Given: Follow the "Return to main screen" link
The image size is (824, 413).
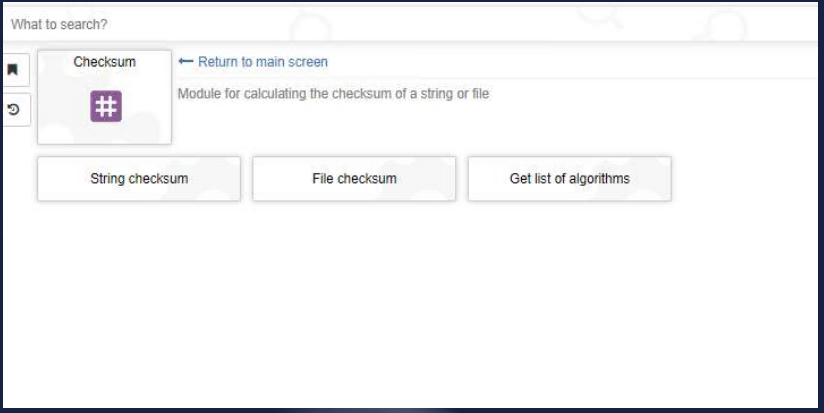Looking at the screenshot, I should [x=262, y=62].
